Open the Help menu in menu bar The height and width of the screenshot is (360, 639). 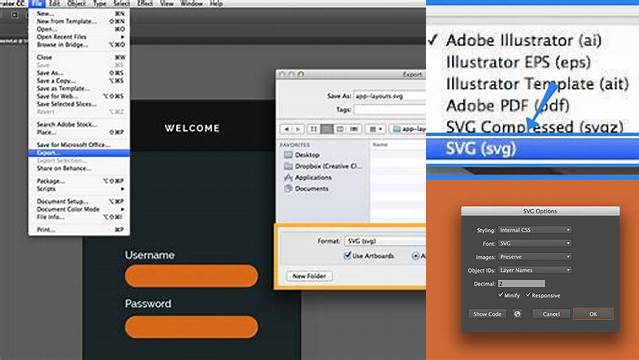coord(216,4)
